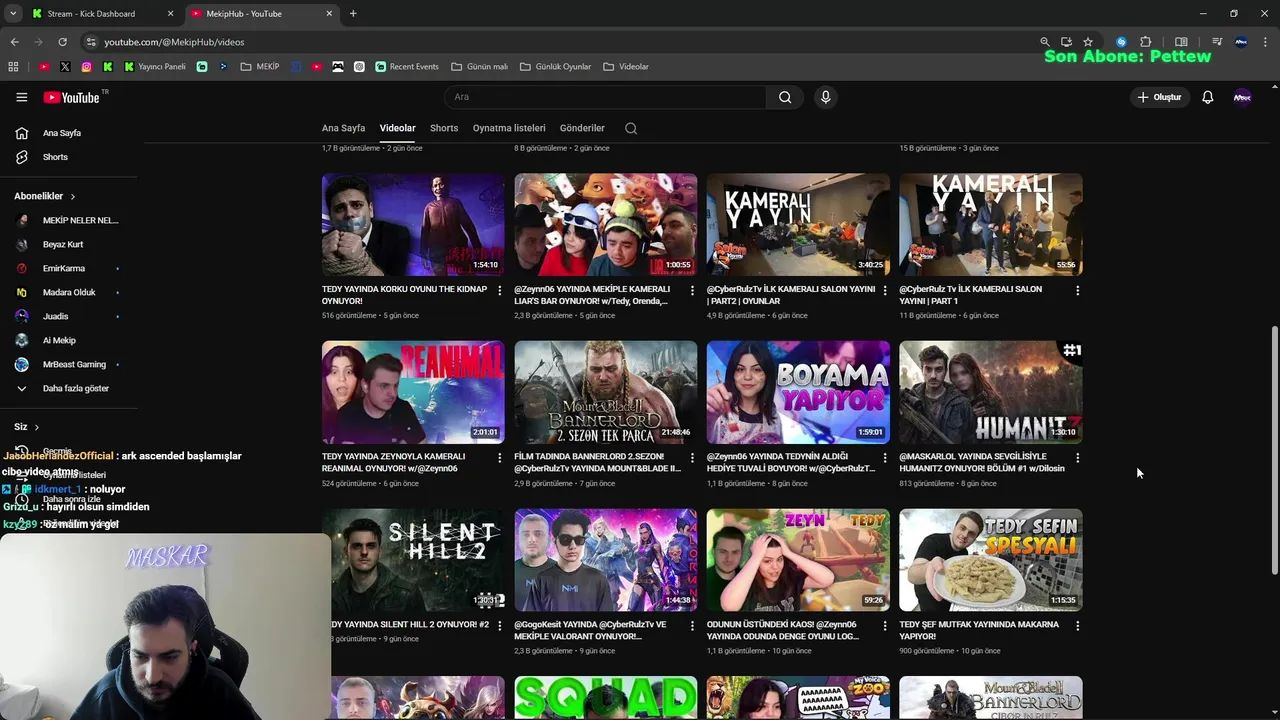Open the Chrome three-dot menu

(1266, 42)
